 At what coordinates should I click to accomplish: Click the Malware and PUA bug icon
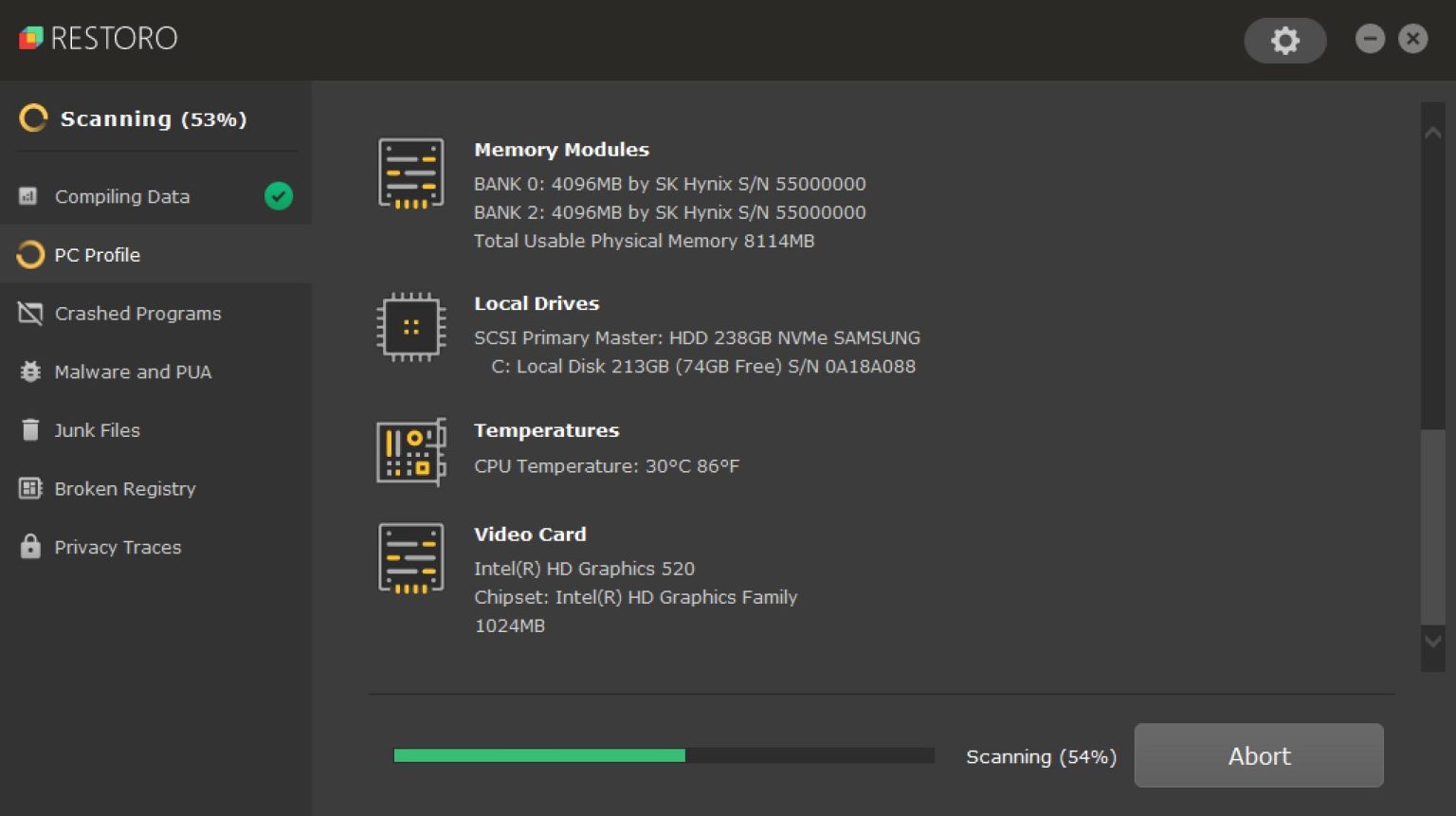pyautogui.click(x=30, y=372)
